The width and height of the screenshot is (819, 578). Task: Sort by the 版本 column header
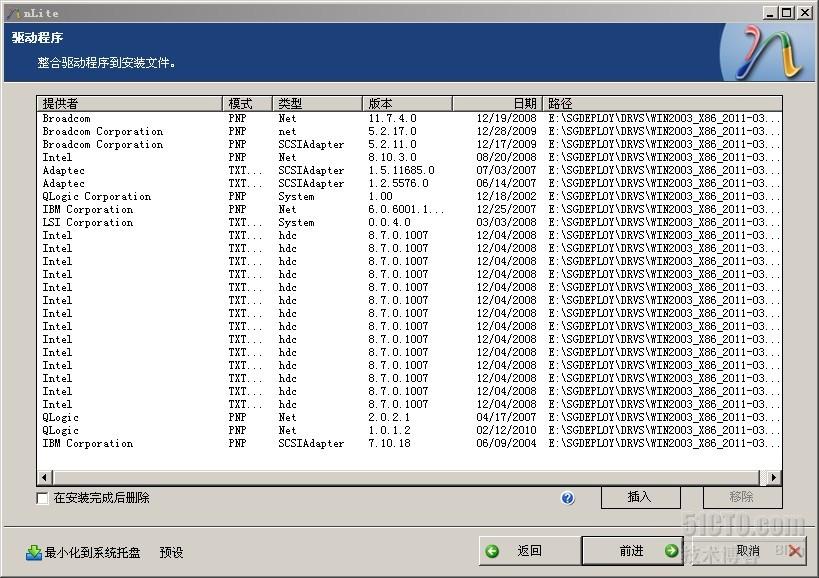click(x=407, y=103)
